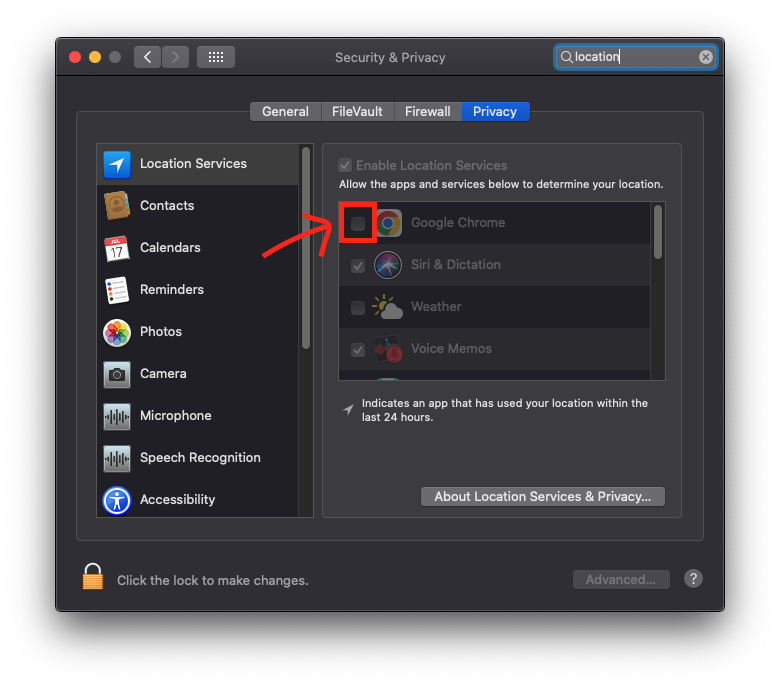This screenshot has width=780, height=685.
Task: Open About Location Services & Privacy
Action: (543, 496)
